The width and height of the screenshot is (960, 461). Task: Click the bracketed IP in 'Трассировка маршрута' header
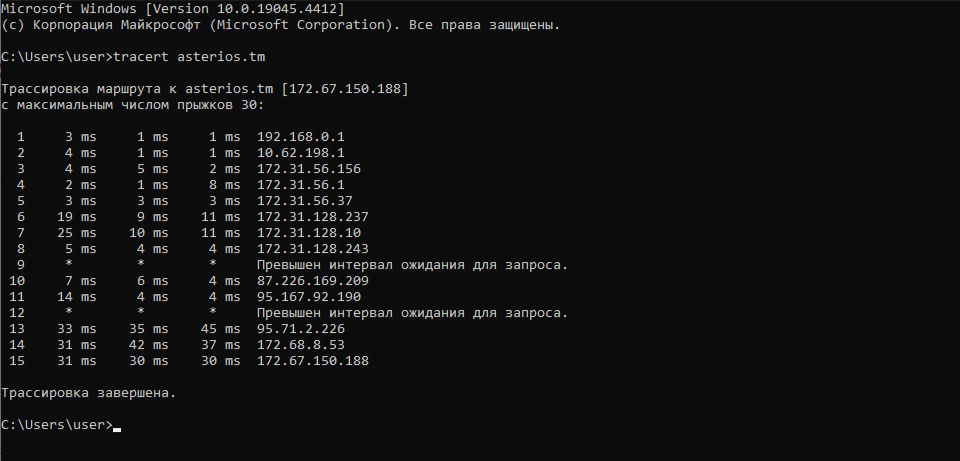pyautogui.click(x=345, y=89)
